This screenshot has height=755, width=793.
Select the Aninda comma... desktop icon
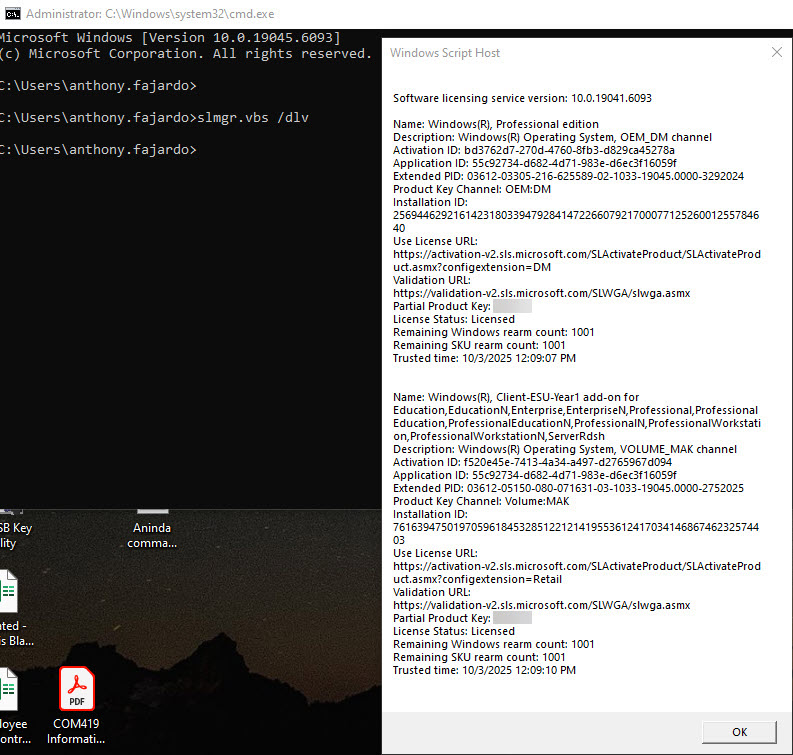tap(152, 529)
